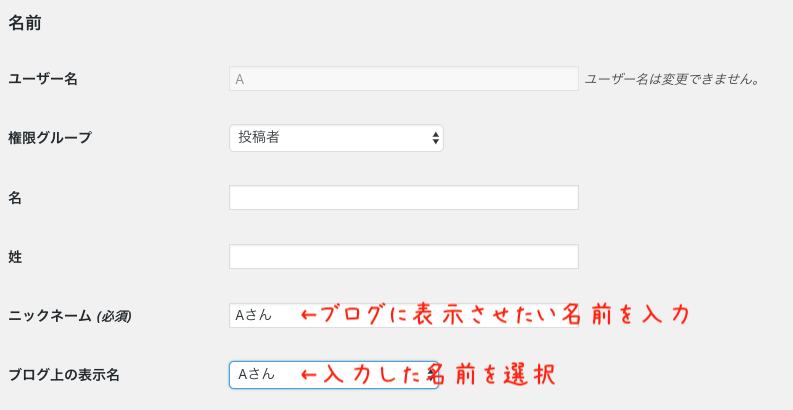
Task: Click the ブログ上の表示名 label
Action: point(64,375)
